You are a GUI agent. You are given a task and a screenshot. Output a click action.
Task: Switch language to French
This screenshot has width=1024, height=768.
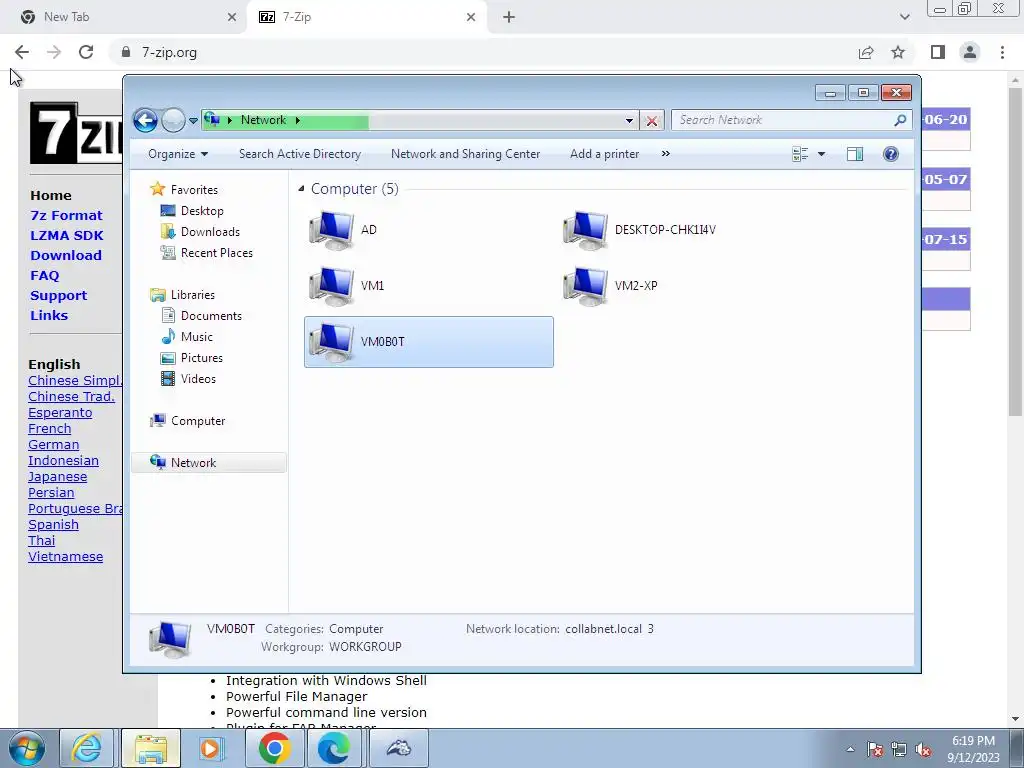pyautogui.click(x=50, y=429)
